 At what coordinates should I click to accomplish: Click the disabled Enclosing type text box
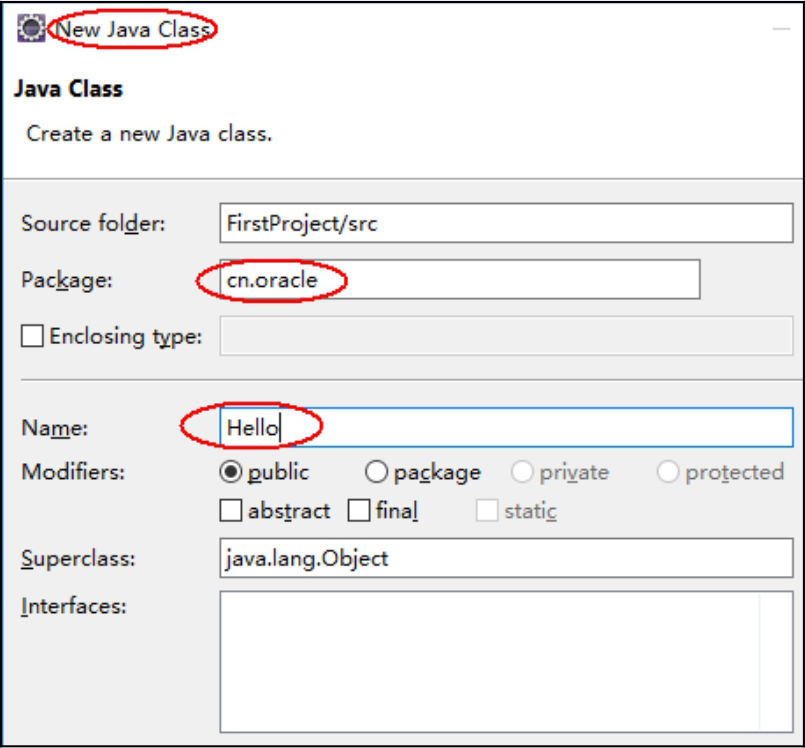(505, 337)
